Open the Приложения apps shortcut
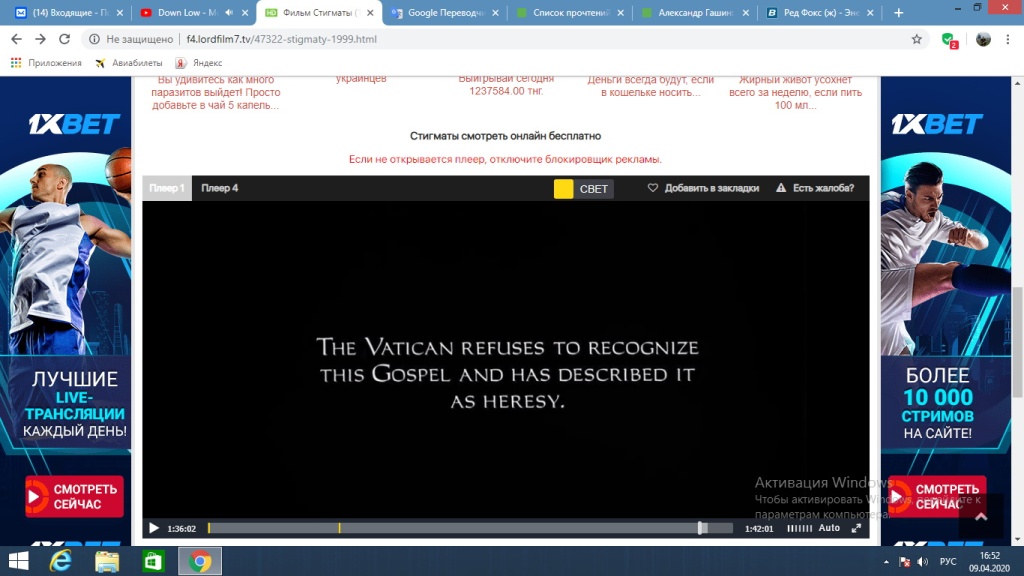The image size is (1024, 576). [x=46, y=63]
